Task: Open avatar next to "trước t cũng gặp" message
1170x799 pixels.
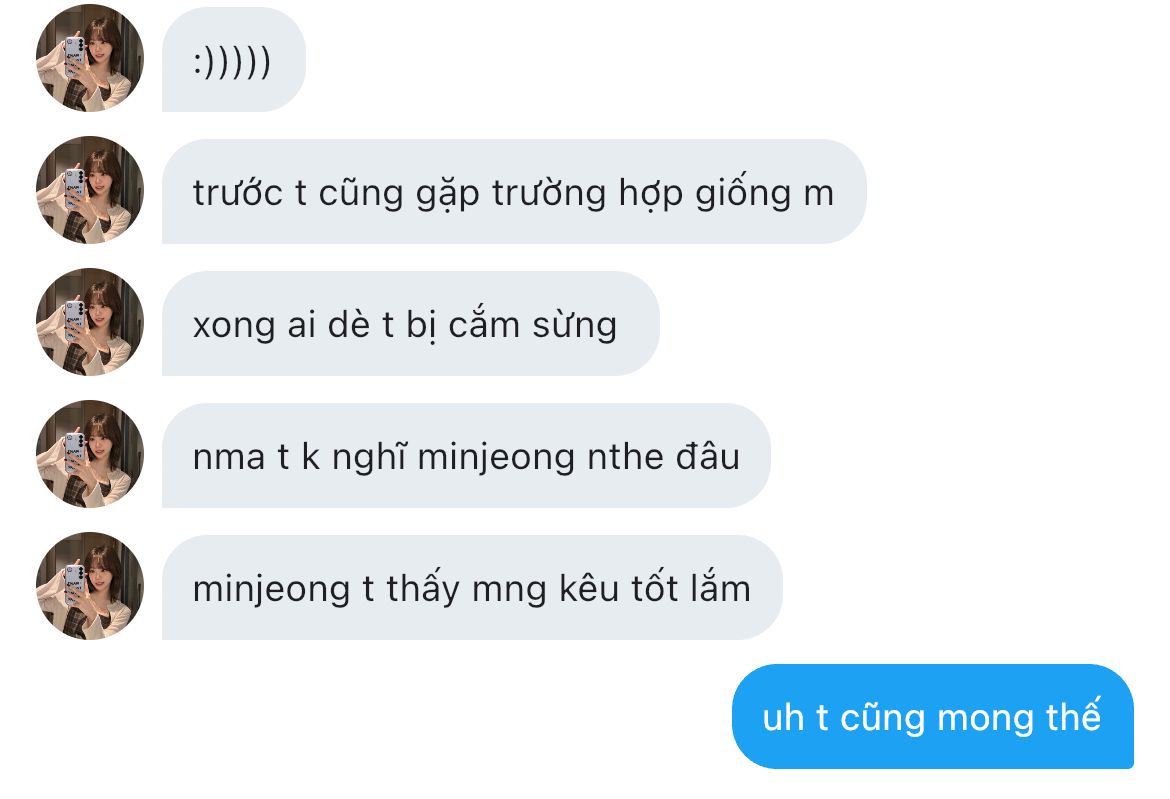Action: (x=90, y=190)
